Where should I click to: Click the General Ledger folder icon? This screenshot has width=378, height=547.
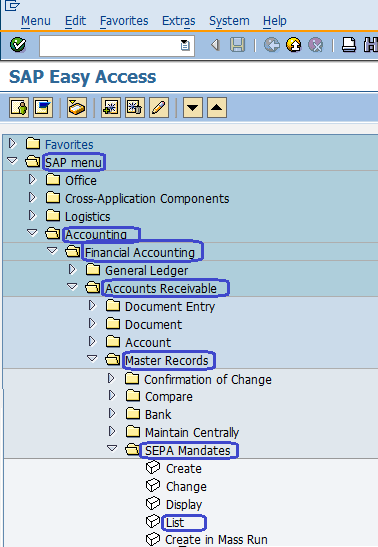point(93,270)
